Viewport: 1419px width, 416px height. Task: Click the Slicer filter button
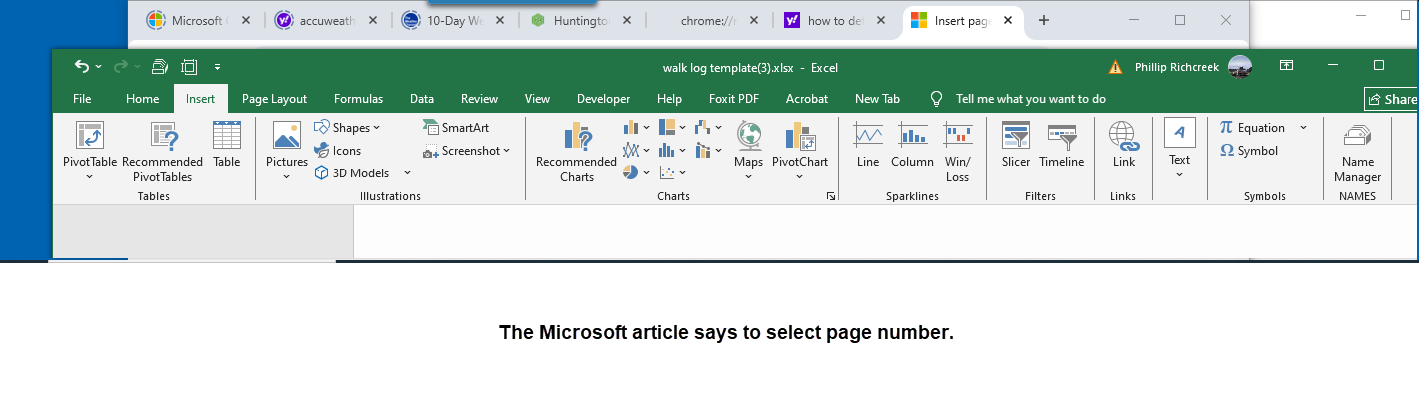pyautogui.click(x=1016, y=145)
